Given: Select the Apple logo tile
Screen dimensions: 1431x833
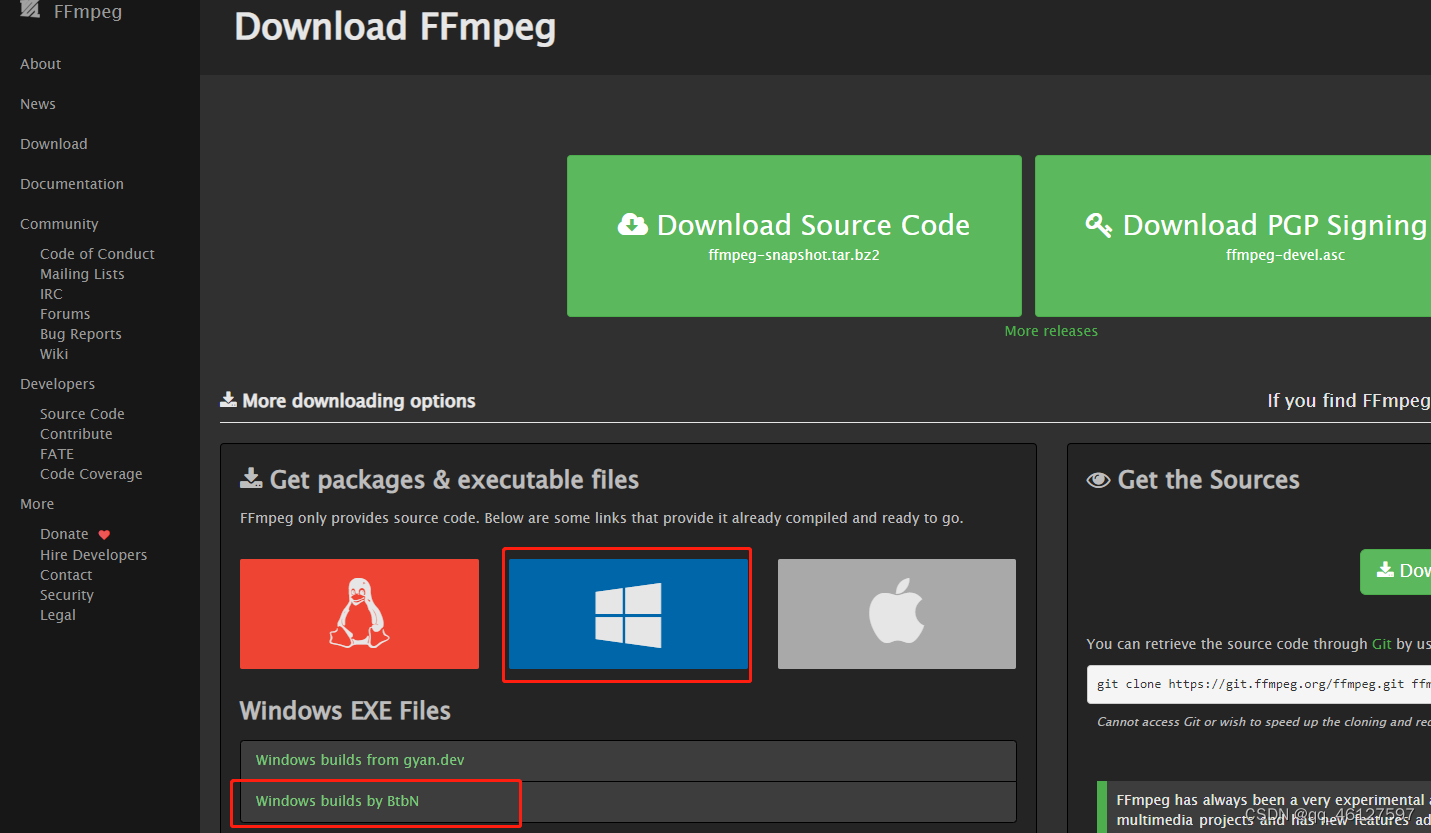Looking at the screenshot, I should (x=897, y=614).
